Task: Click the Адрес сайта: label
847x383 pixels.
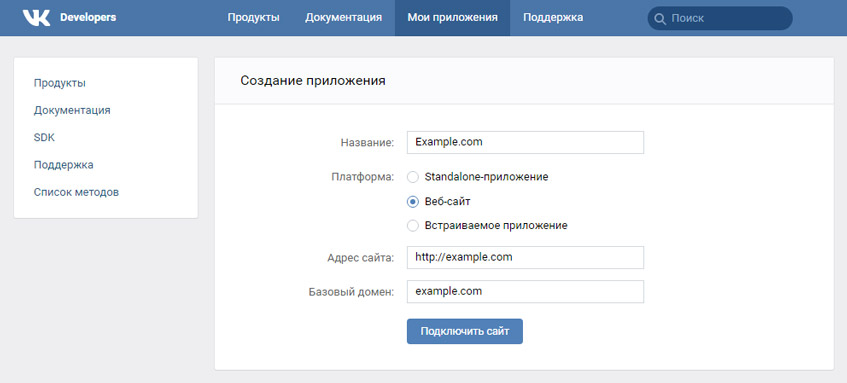Action: tap(361, 258)
